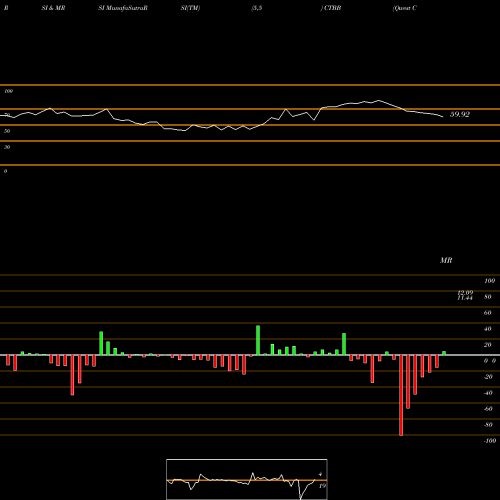The image size is (500, 500).
Task: Click the longest red histogram bar
Action: coord(401,395)
